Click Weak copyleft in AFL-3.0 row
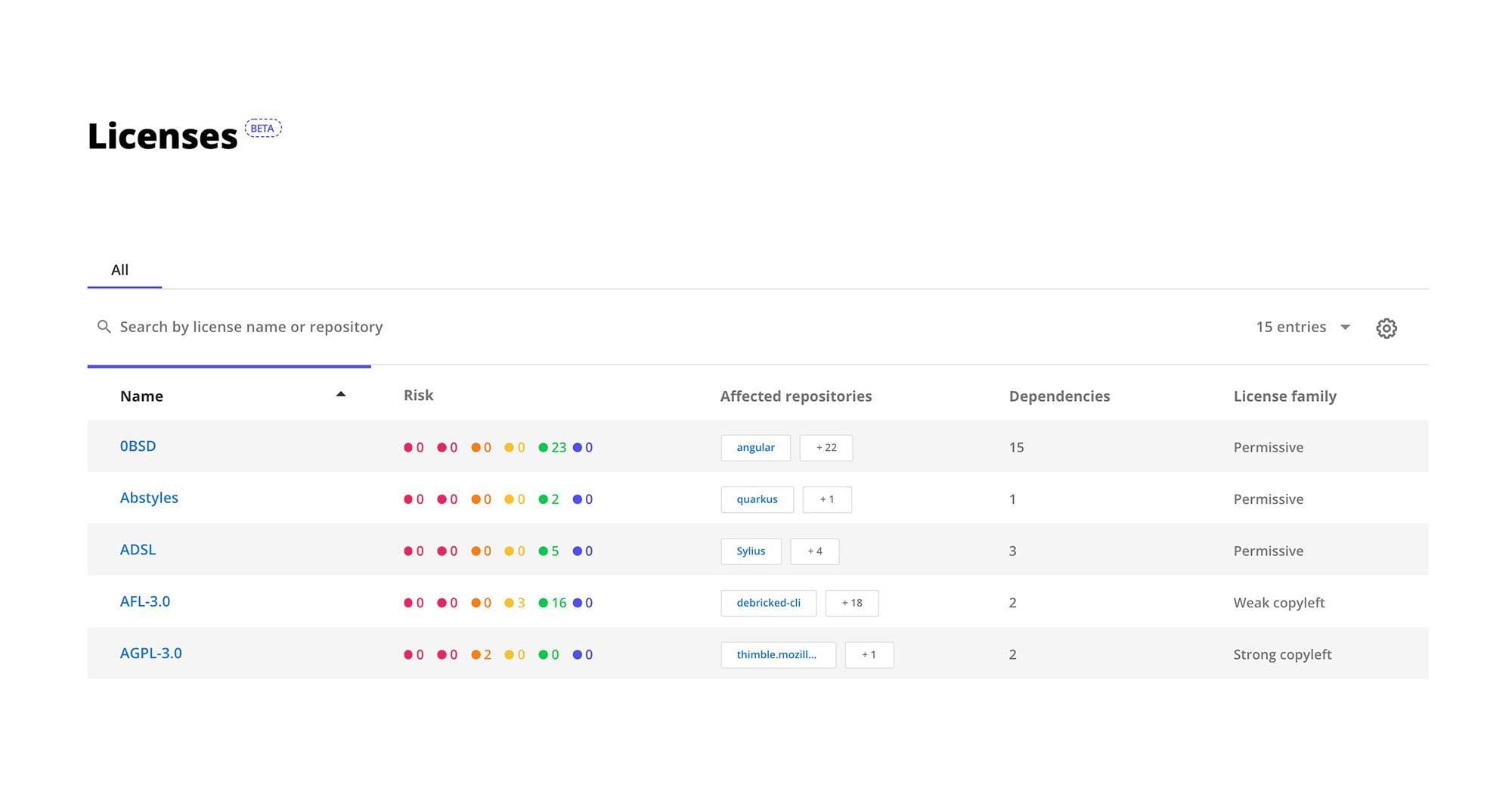1512x795 pixels. point(1278,603)
